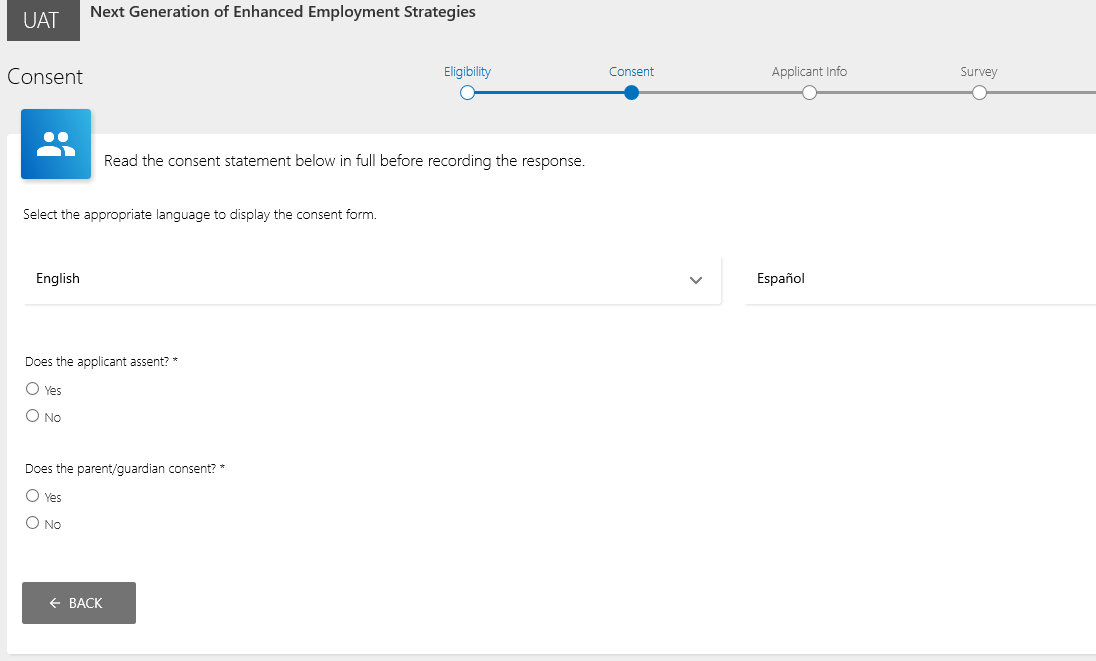Select No for parent/guardian consent
The image size is (1096, 661).
tap(33, 523)
